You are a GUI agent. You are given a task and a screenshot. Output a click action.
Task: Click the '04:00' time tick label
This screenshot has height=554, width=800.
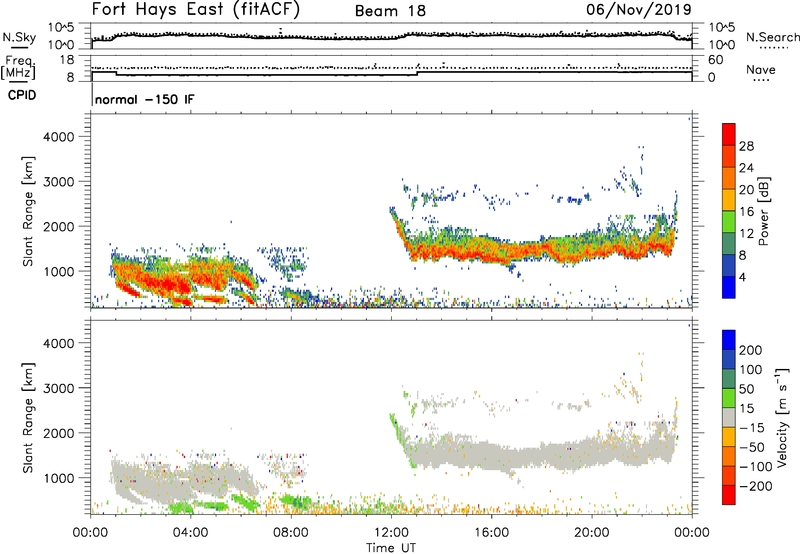click(190, 533)
